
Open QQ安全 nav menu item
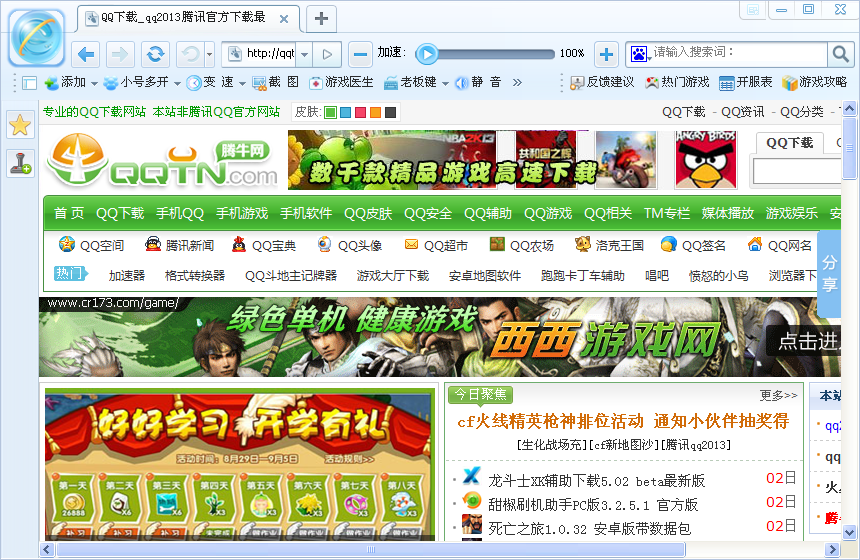pos(428,213)
